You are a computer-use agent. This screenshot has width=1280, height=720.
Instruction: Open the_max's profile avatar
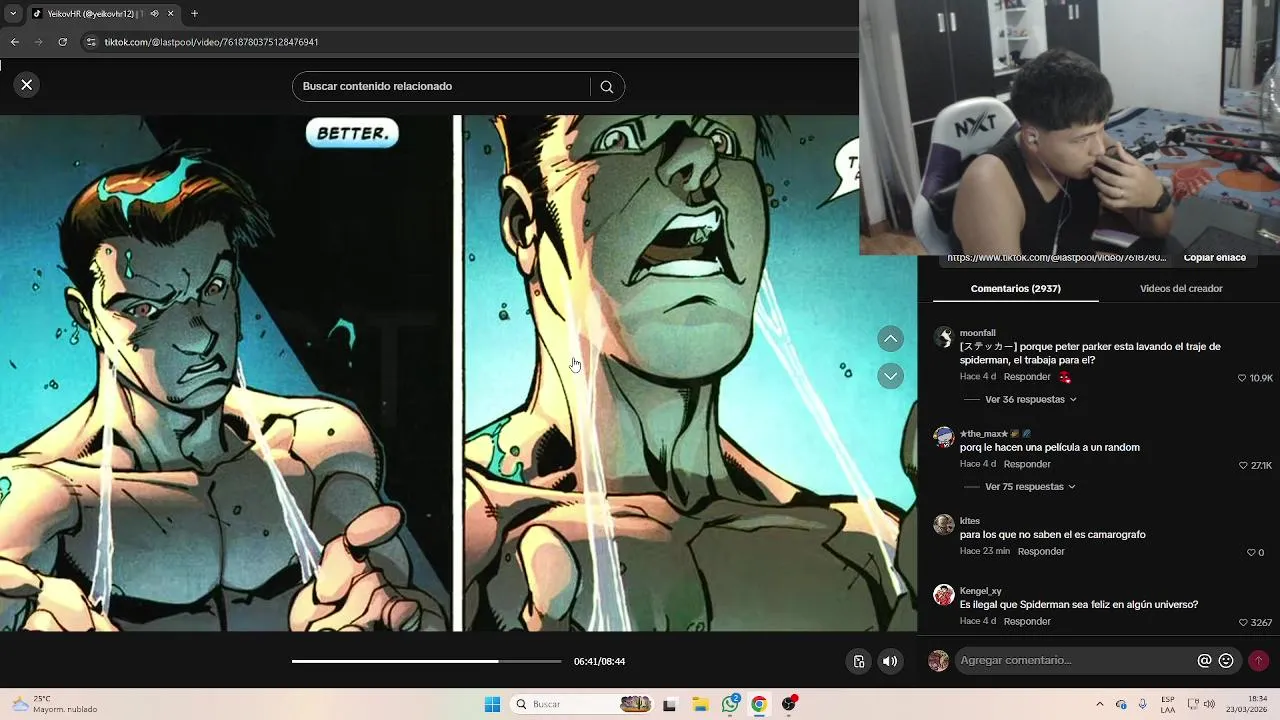(943, 438)
